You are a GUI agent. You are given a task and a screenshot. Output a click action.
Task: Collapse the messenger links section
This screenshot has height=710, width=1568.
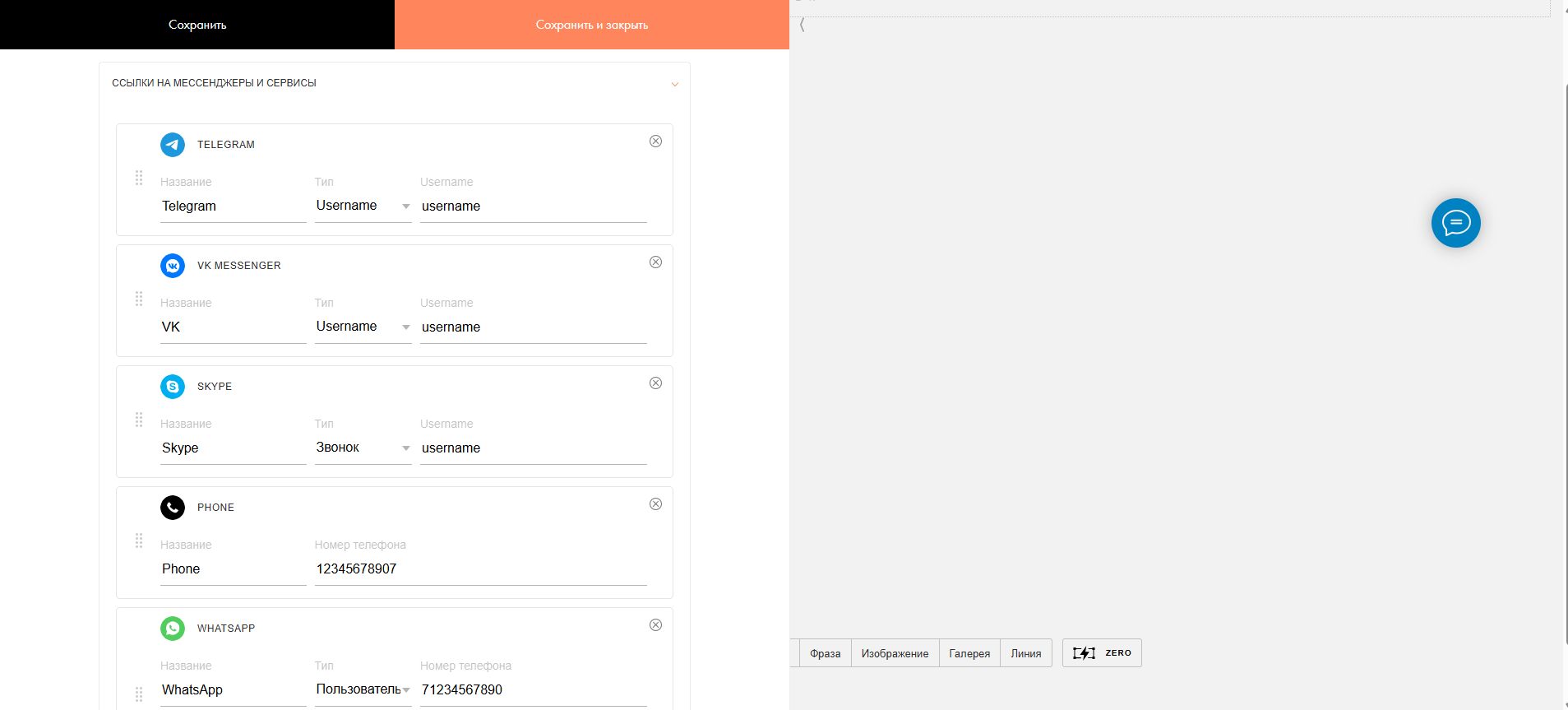tap(674, 84)
